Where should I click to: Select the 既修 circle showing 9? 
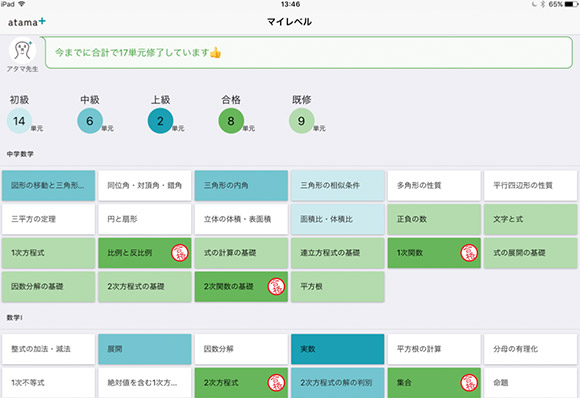point(301,121)
